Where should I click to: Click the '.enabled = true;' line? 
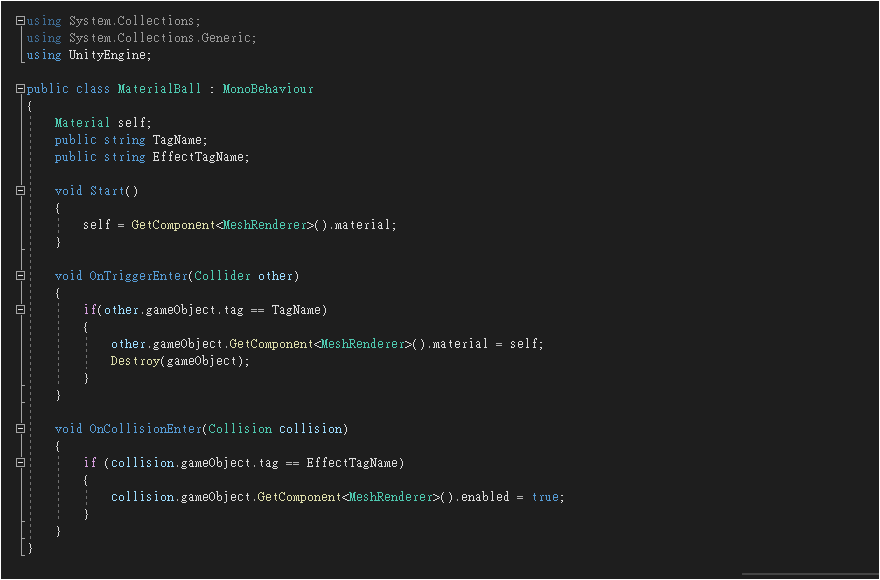click(x=338, y=497)
